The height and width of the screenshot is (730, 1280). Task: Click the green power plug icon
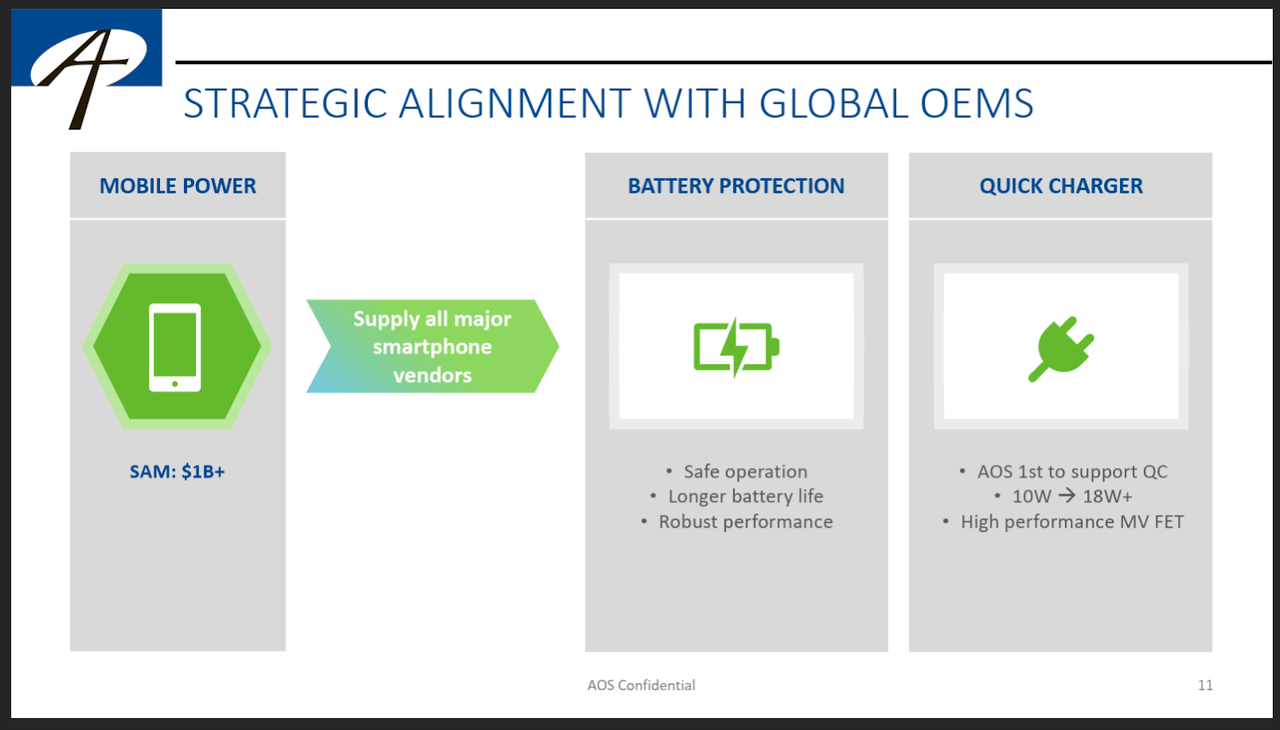tap(1060, 345)
